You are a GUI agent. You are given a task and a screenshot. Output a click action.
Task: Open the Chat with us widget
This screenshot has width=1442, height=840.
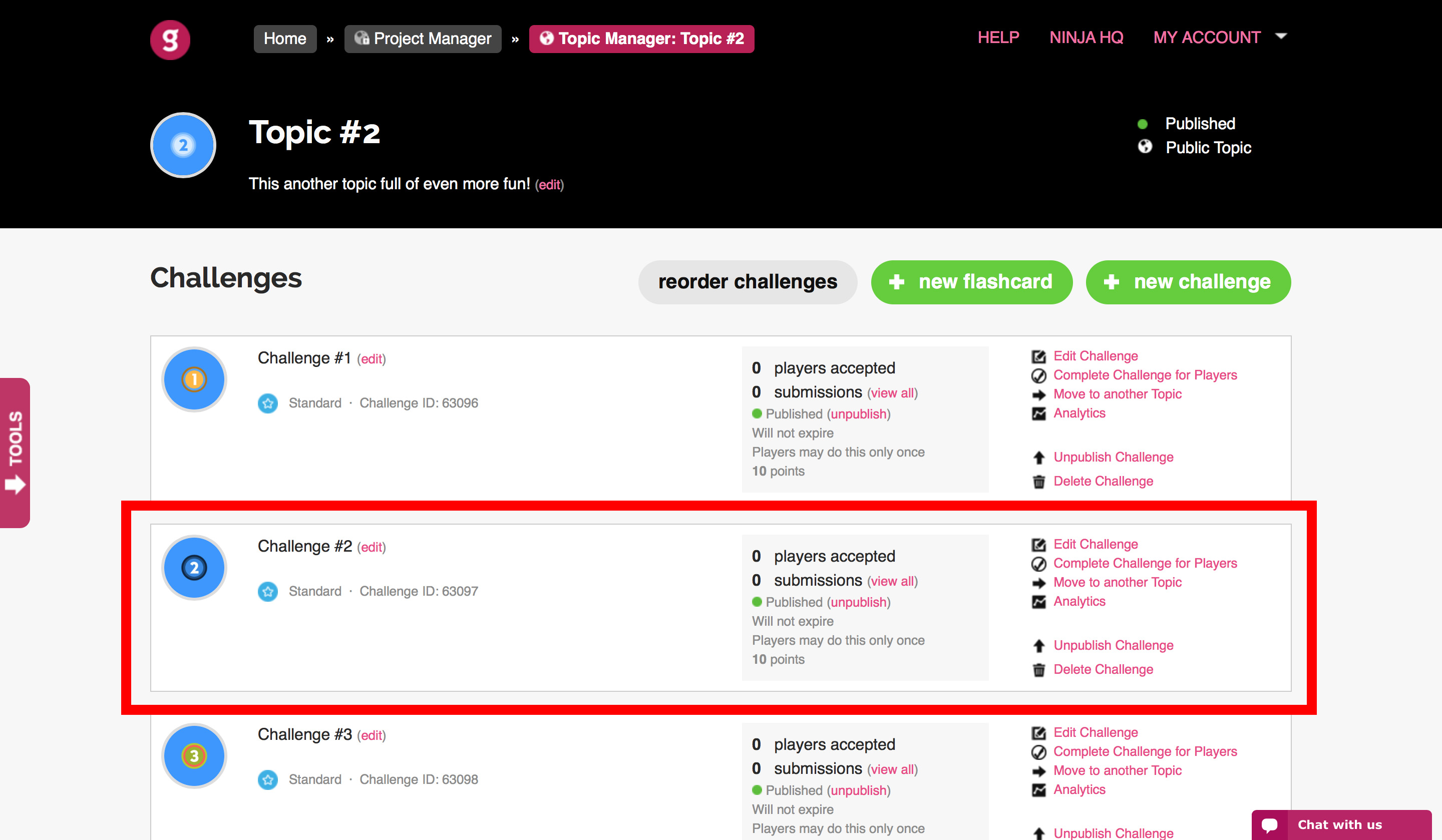(x=1341, y=824)
